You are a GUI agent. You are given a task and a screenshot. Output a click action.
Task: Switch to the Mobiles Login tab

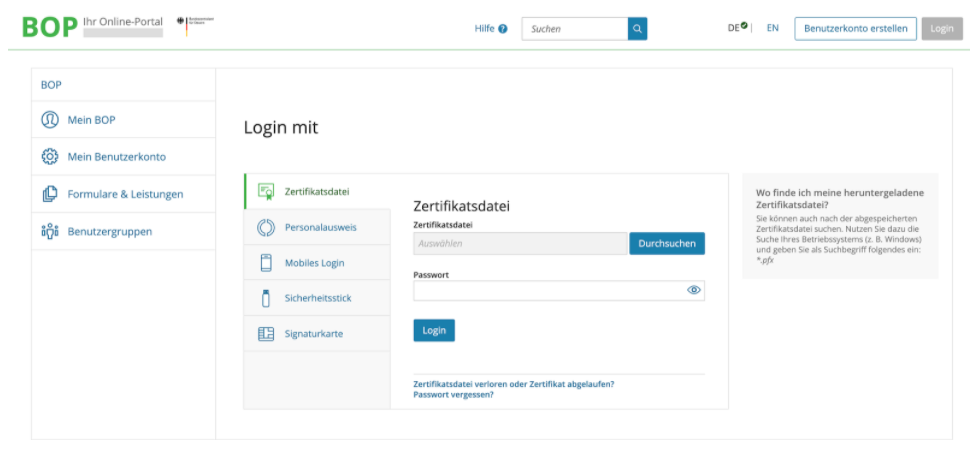(317, 263)
